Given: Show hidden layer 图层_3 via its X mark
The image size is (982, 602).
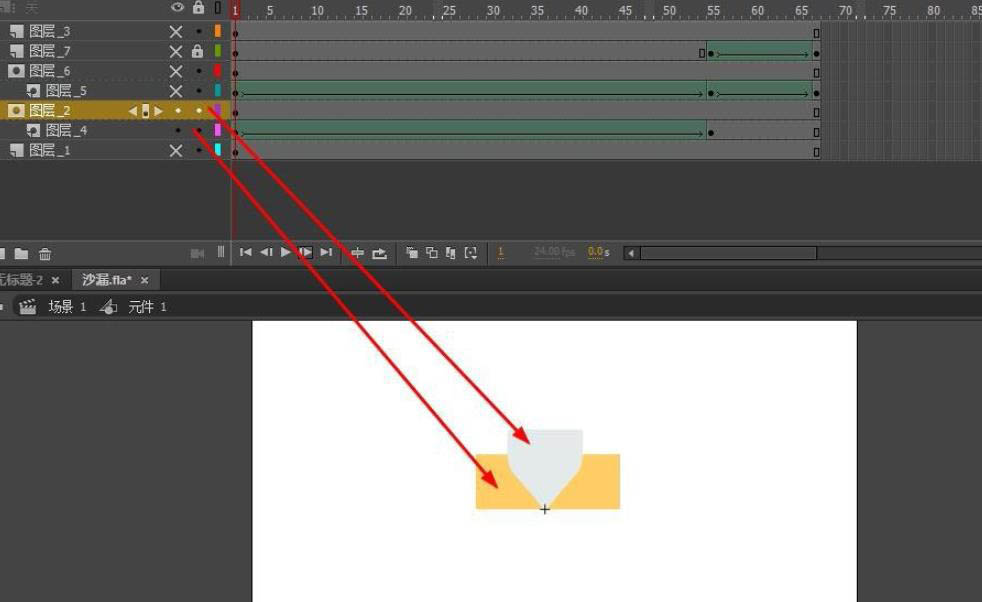Looking at the screenshot, I should pyautogui.click(x=176, y=31).
